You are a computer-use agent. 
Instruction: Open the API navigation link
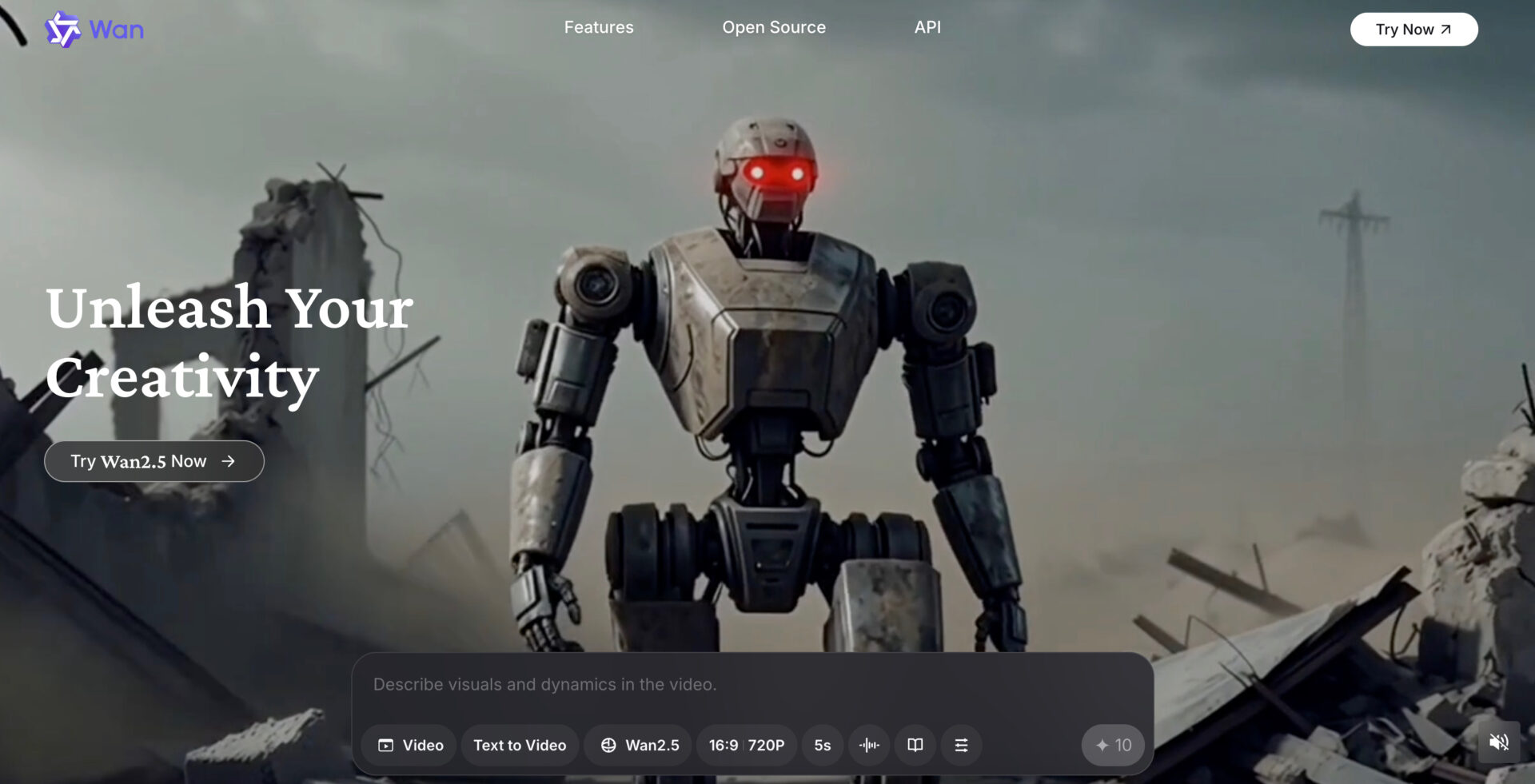tap(927, 27)
